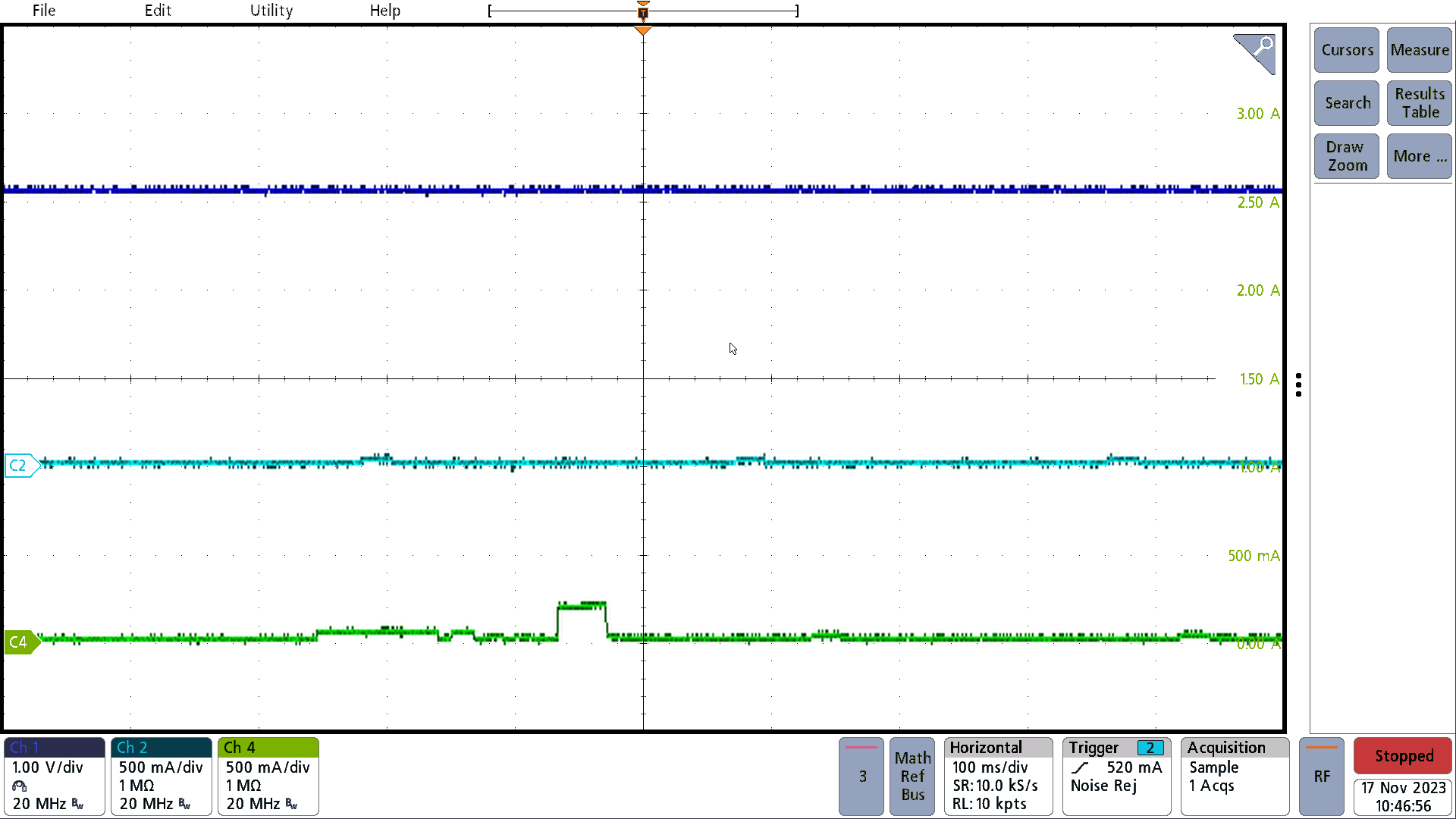Image resolution: width=1456 pixels, height=819 pixels.
Task: Click the Ch 2 bandwidth limit icon
Action: (x=184, y=805)
